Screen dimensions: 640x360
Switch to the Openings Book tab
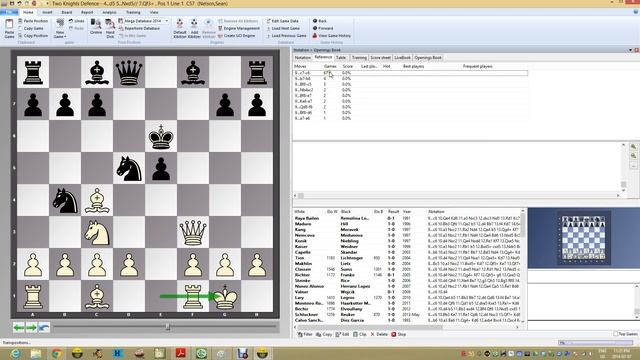(x=428, y=58)
